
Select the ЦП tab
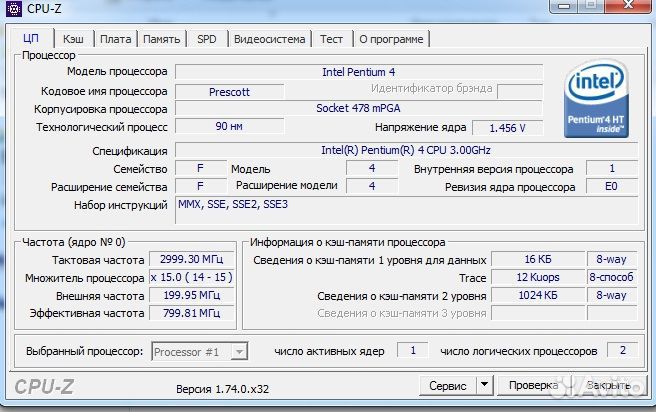pyautogui.click(x=31, y=38)
